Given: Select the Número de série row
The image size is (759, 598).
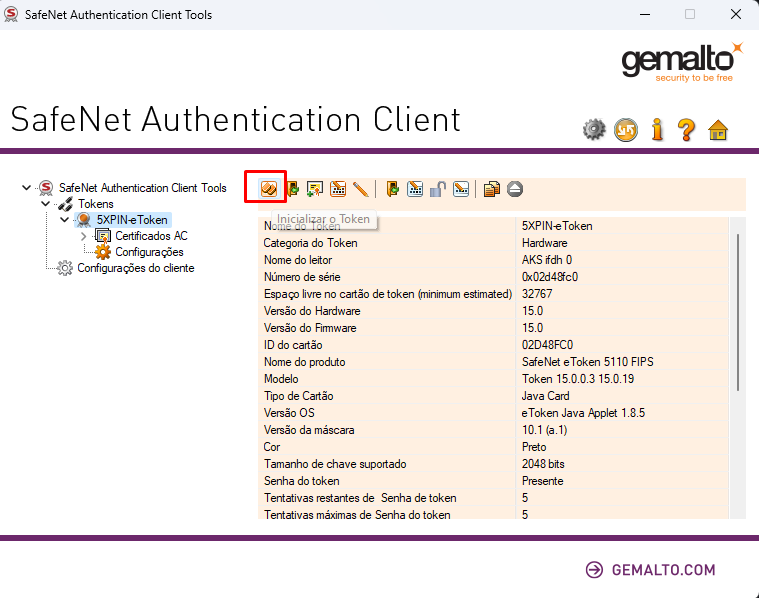Looking at the screenshot, I should [x=385, y=277].
